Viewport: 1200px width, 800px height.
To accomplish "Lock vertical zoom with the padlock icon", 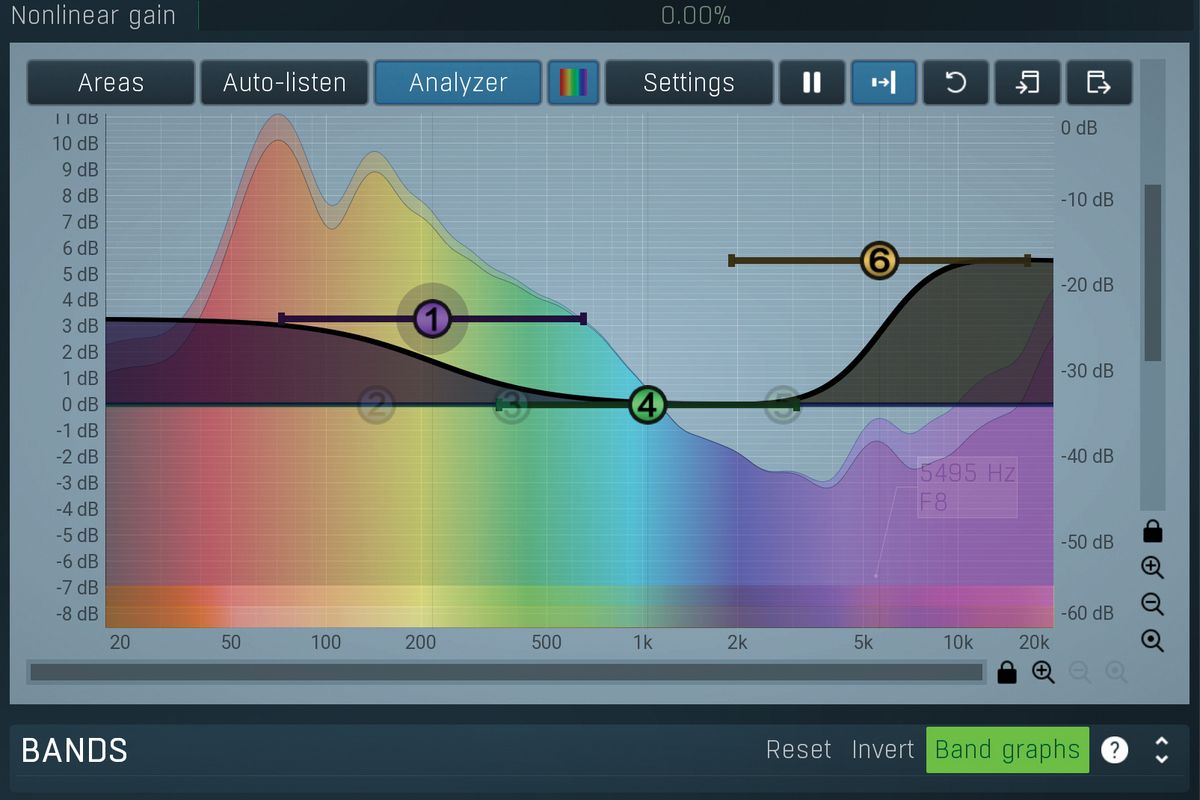I will [x=1152, y=531].
